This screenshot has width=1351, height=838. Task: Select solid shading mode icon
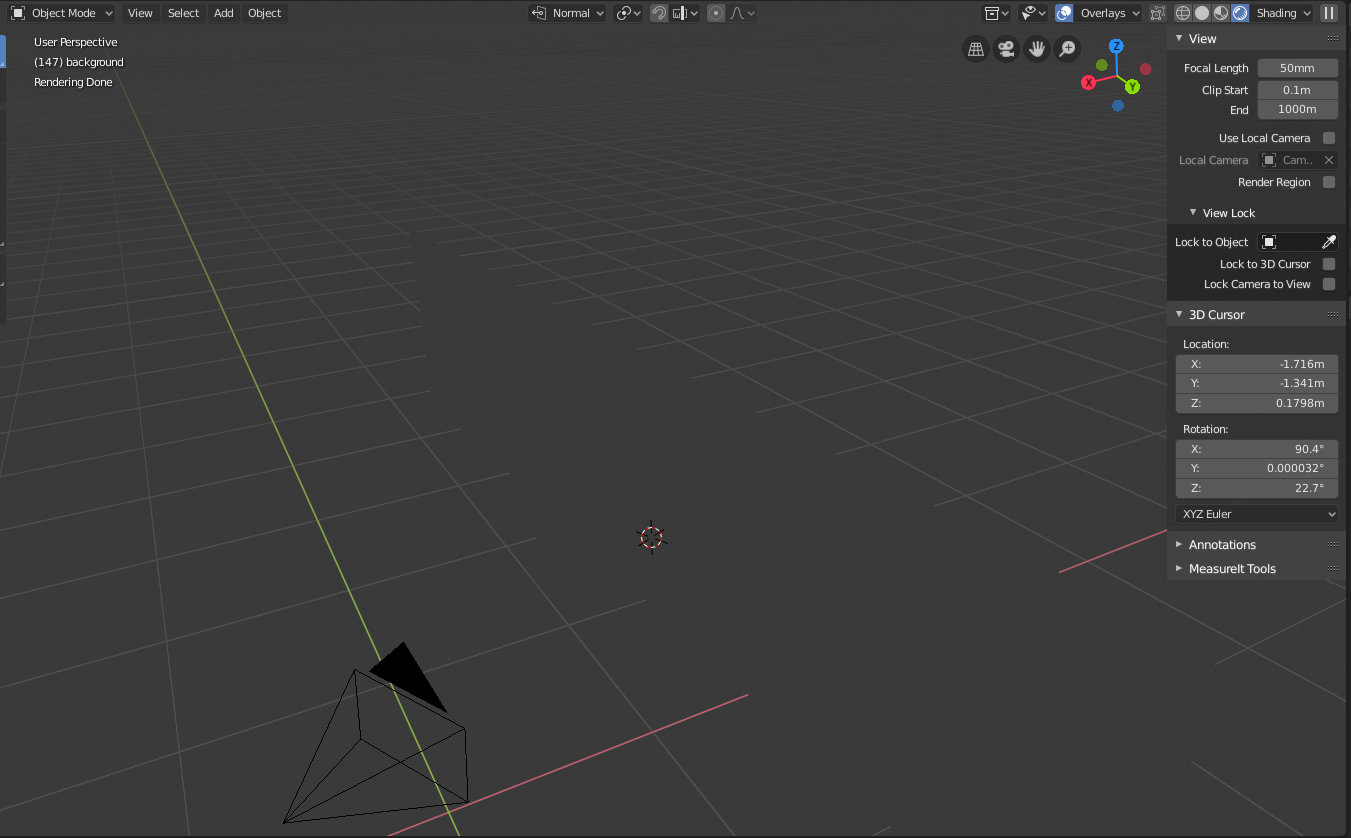1202,13
